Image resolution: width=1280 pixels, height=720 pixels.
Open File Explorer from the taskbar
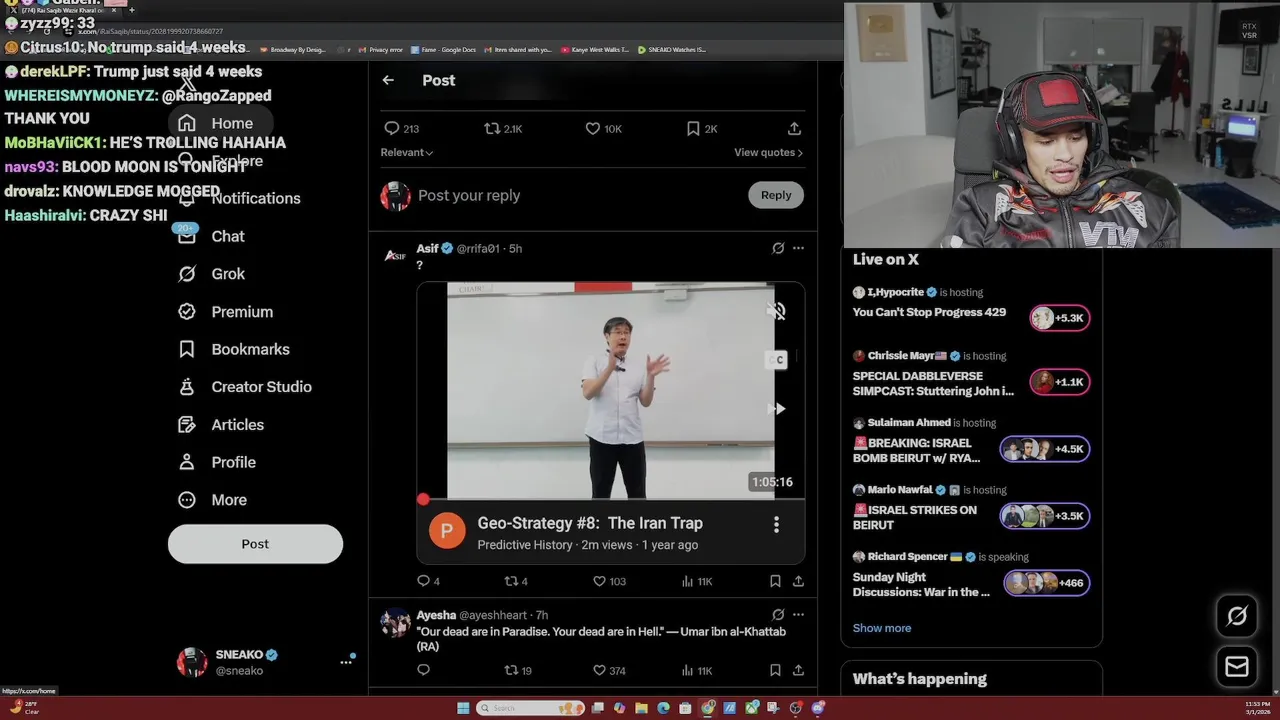pyautogui.click(x=641, y=708)
